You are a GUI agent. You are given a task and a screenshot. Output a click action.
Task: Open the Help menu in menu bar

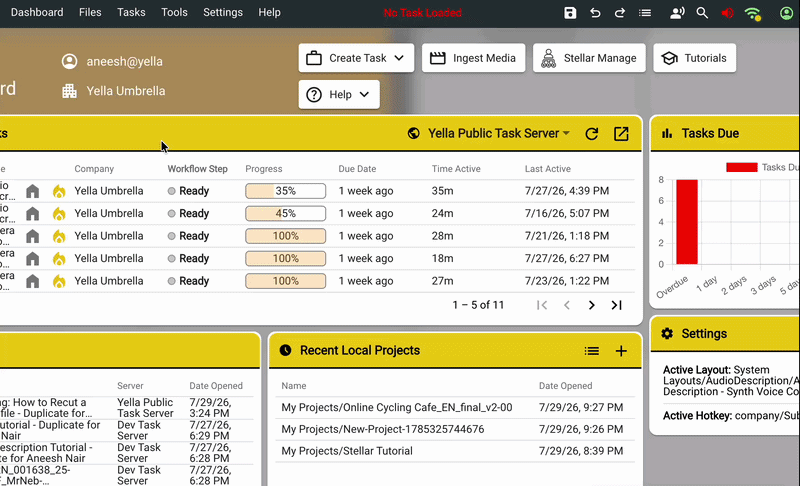(x=269, y=12)
